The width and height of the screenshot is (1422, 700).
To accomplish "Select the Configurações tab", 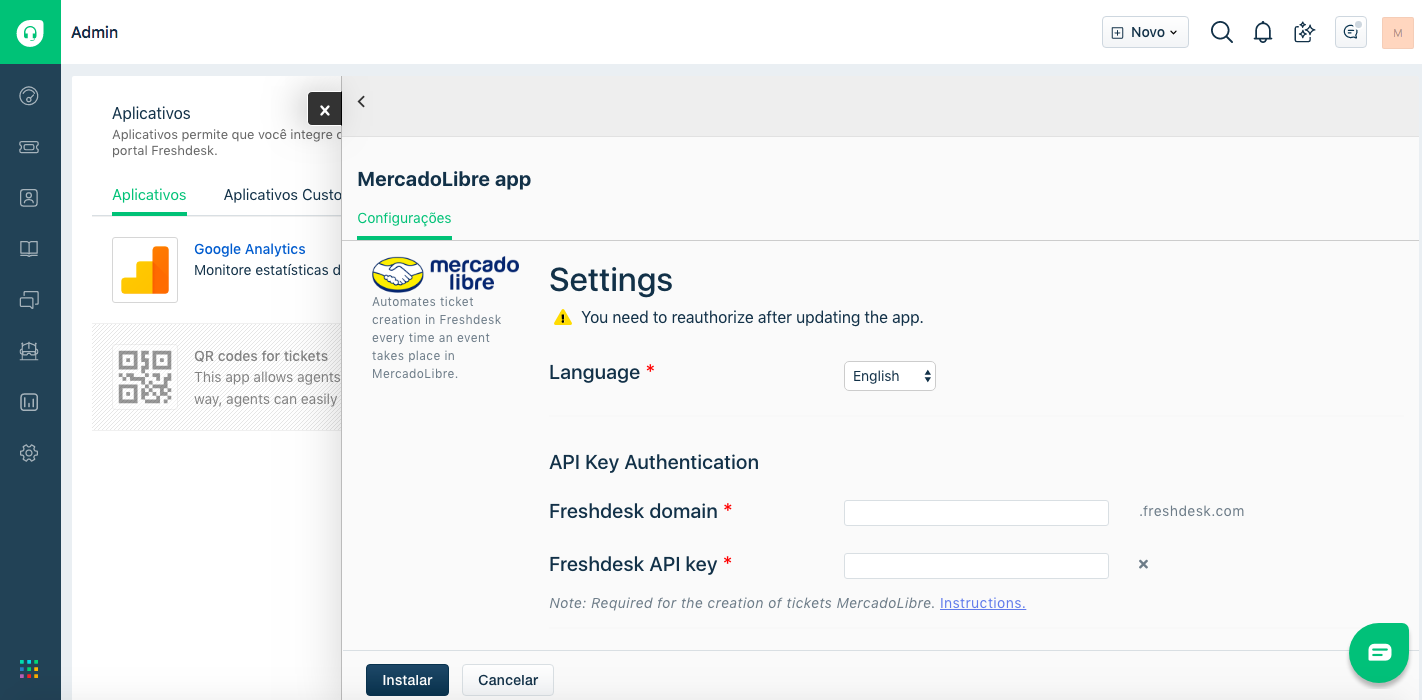I will coord(404,218).
